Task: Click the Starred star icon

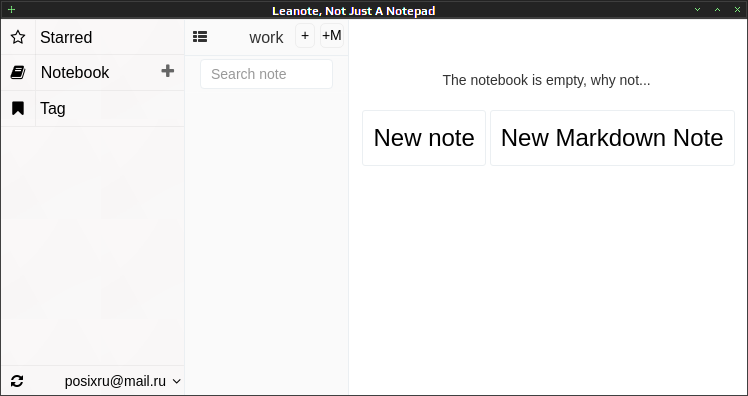Action: pos(18,37)
